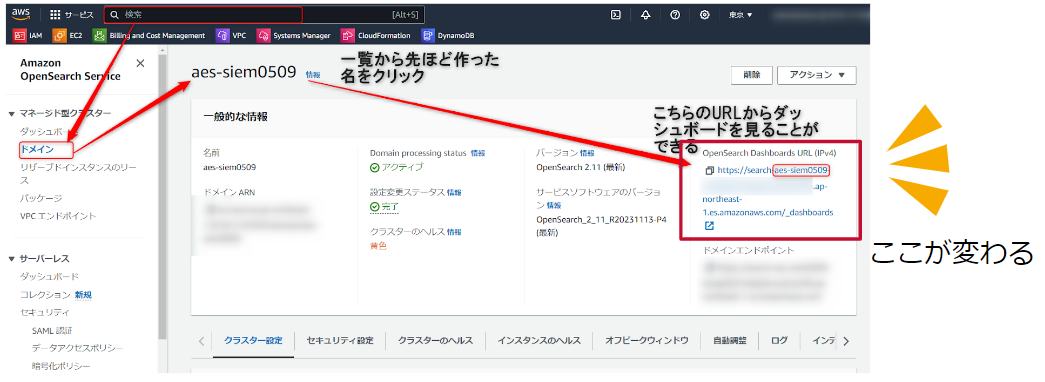Open the AWS CloudShell icon

coord(616,15)
